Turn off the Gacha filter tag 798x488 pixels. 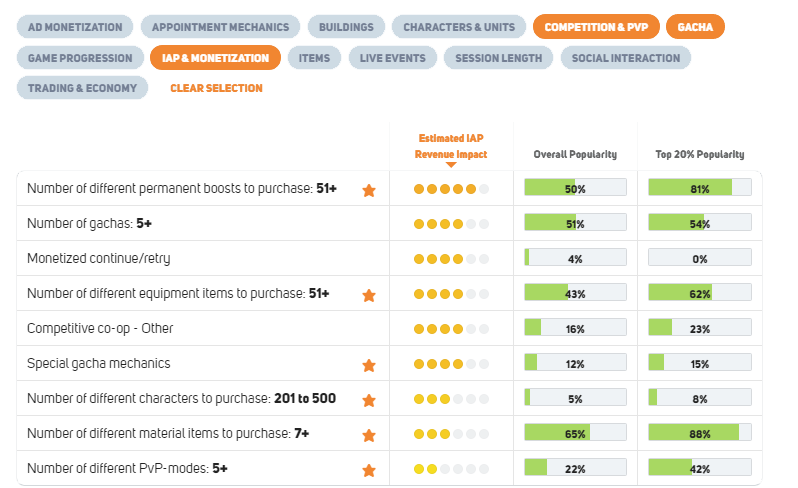pos(695,27)
